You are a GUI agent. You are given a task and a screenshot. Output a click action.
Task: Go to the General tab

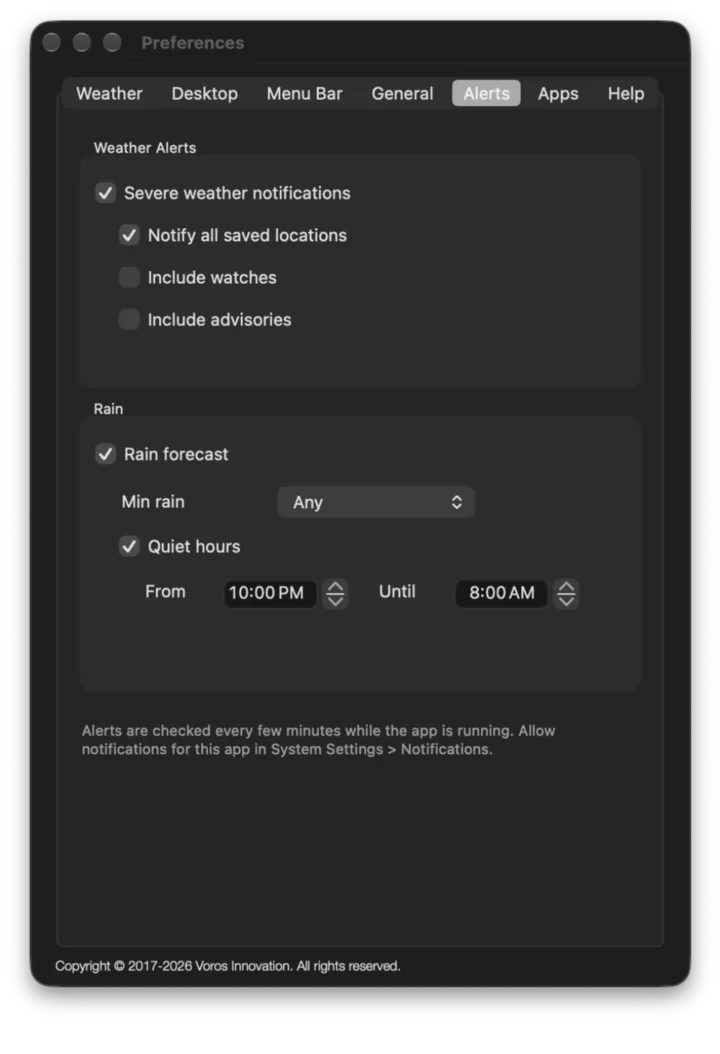[x=402, y=93]
